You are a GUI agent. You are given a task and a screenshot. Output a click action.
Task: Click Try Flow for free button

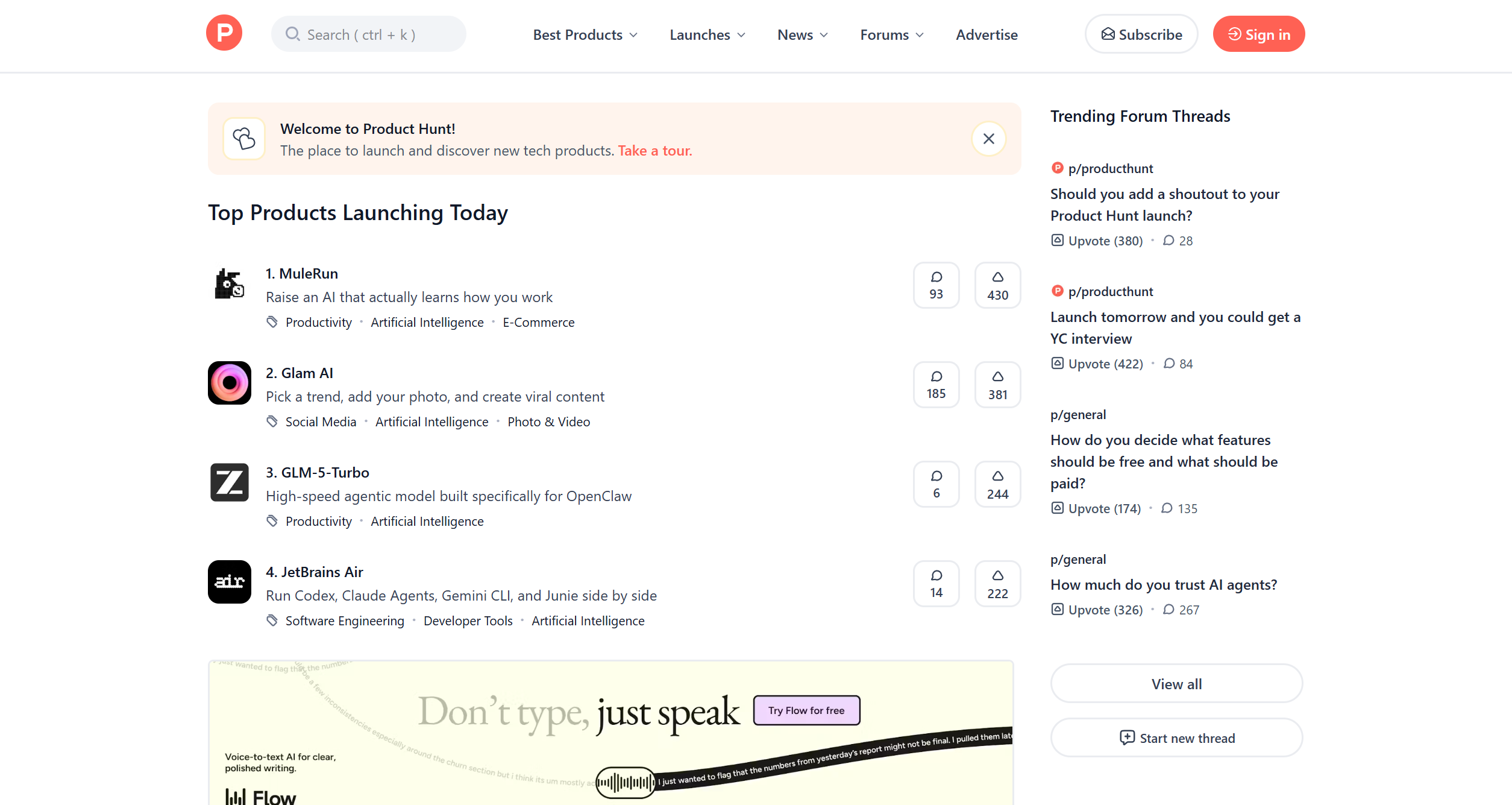806,710
